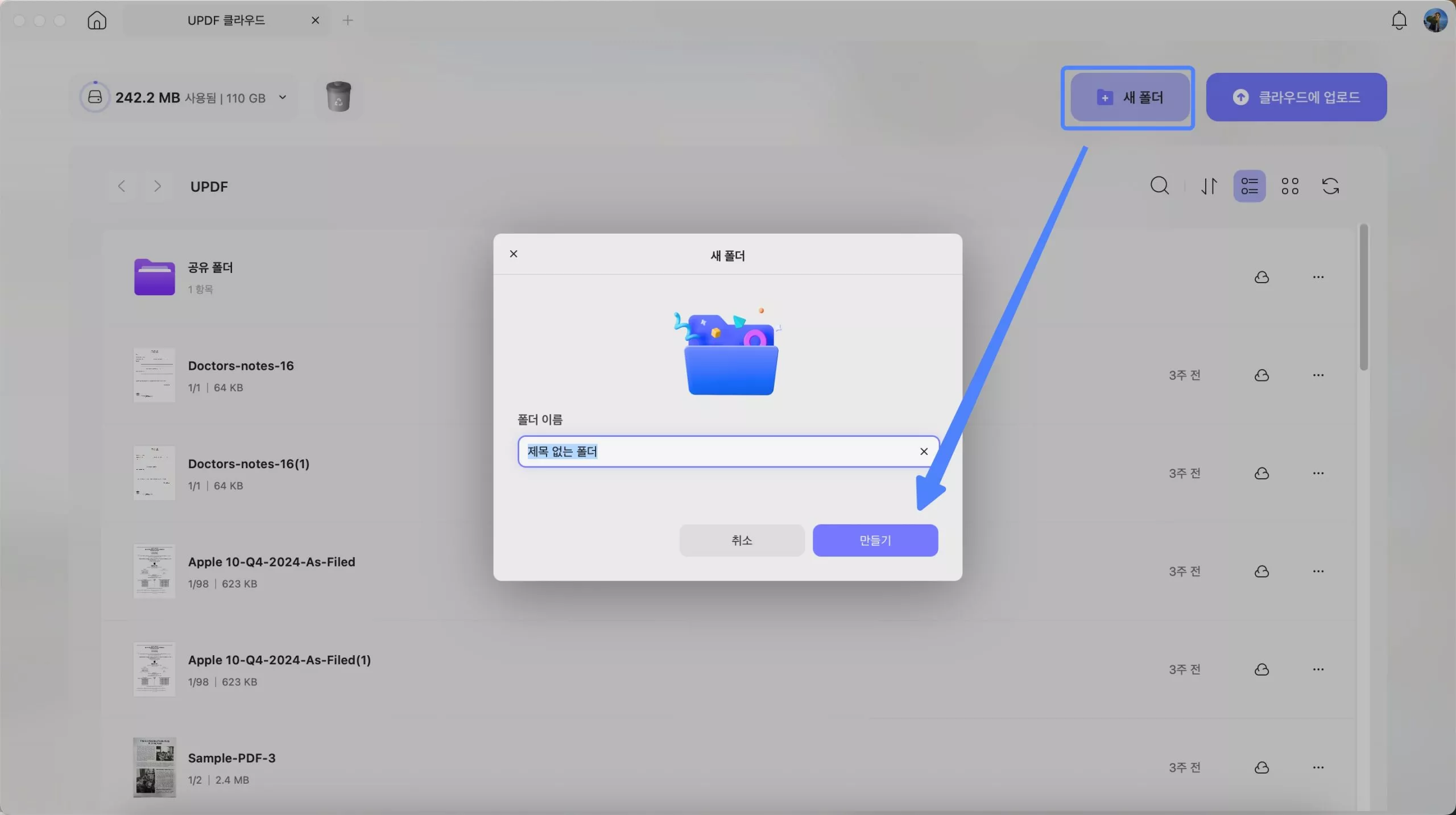1456x815 pixels.
Task: Click cloud status icon for 공유 폴더
Action: click(1261, 277)
